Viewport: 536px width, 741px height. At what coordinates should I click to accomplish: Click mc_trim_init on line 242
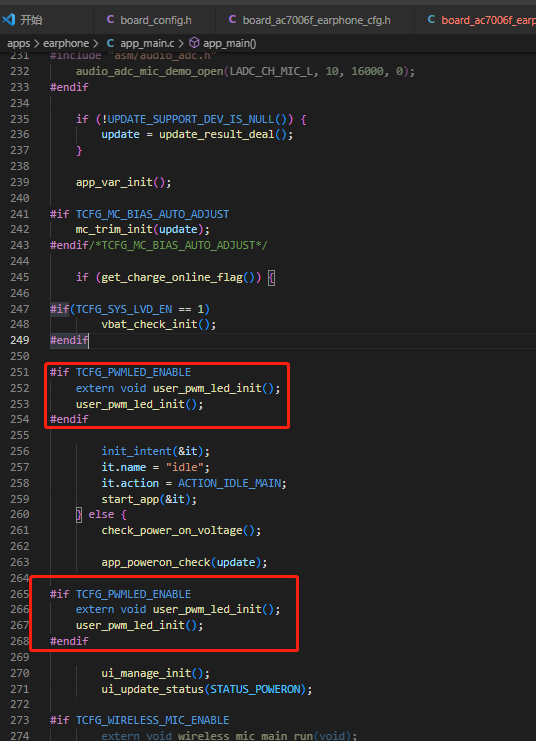pyautogui.click(x=114, y=230)
